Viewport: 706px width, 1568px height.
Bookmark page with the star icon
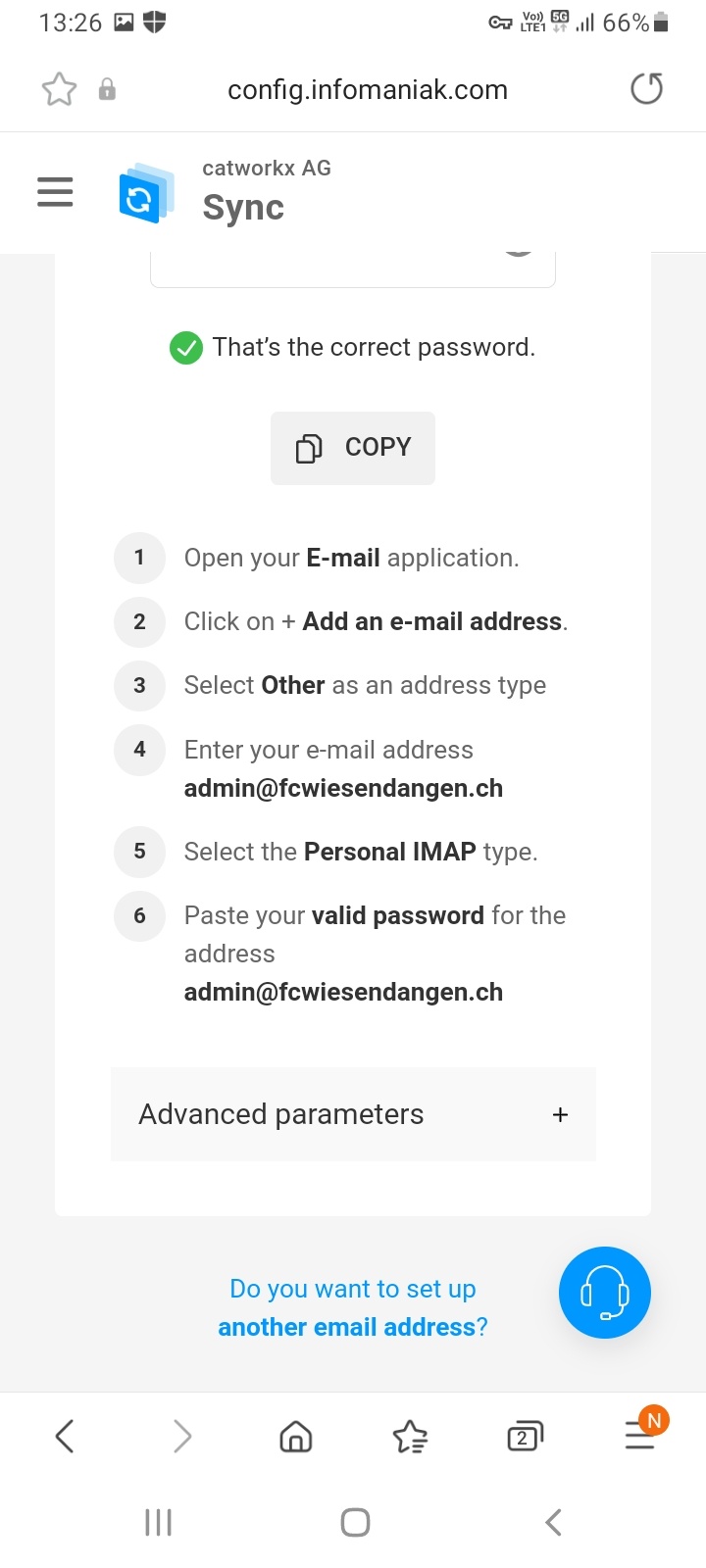[x=59, y=90]
